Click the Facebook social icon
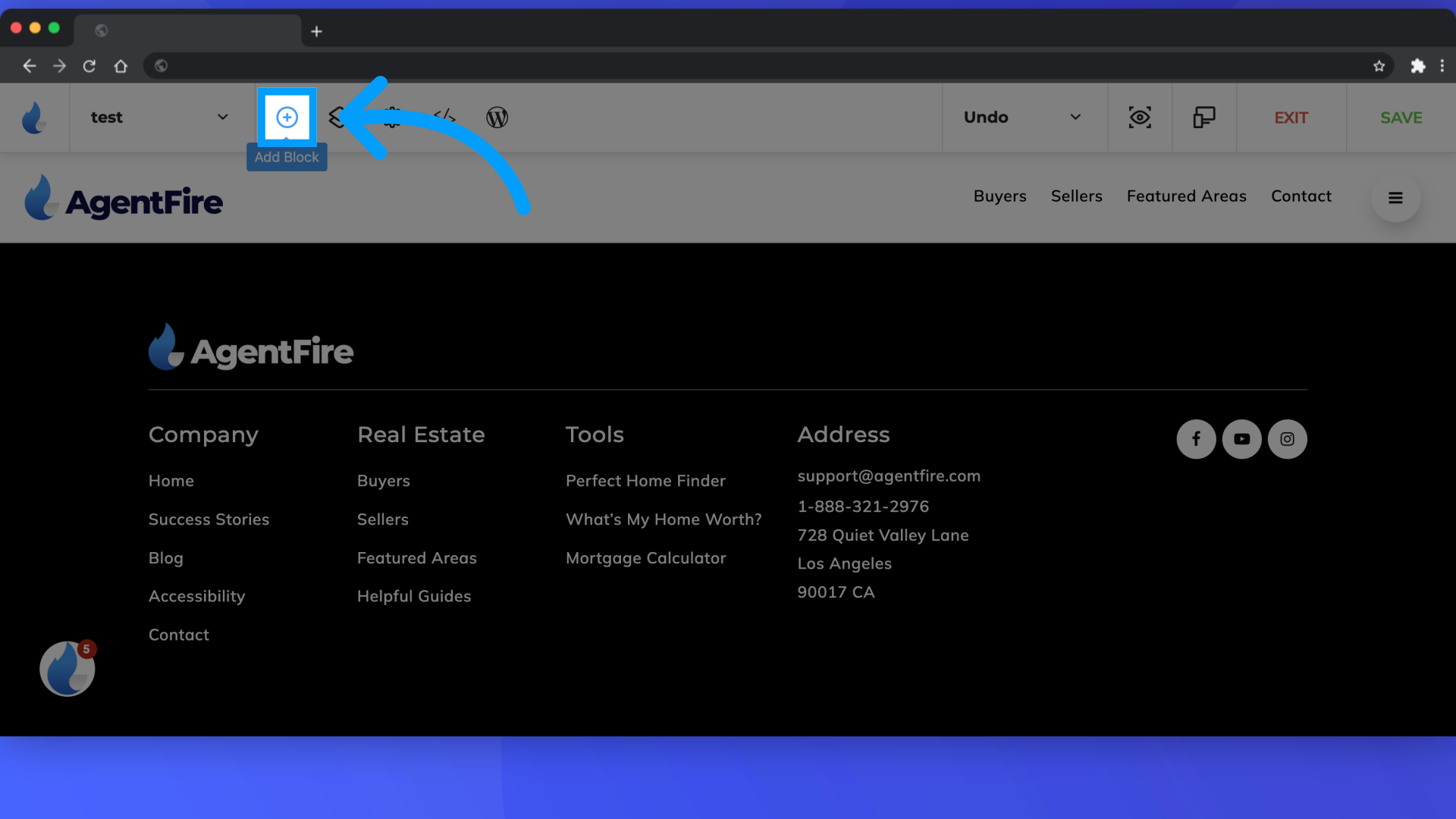Screen dimensions: 1456x819 (x=1196, y=438)
